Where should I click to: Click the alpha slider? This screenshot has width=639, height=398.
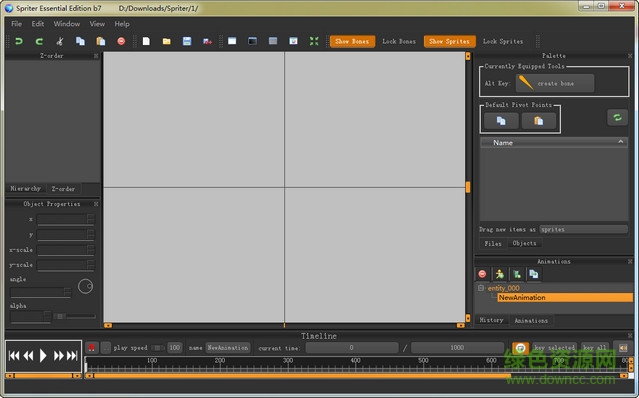(x=75, y=316)
